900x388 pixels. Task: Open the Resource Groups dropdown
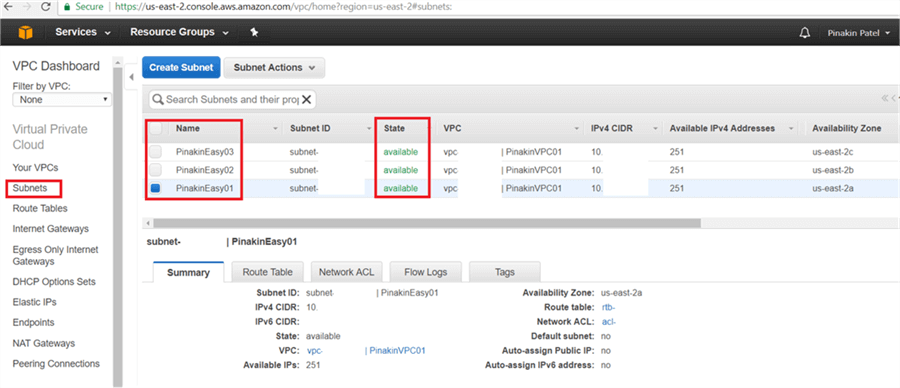pos(179,32)
